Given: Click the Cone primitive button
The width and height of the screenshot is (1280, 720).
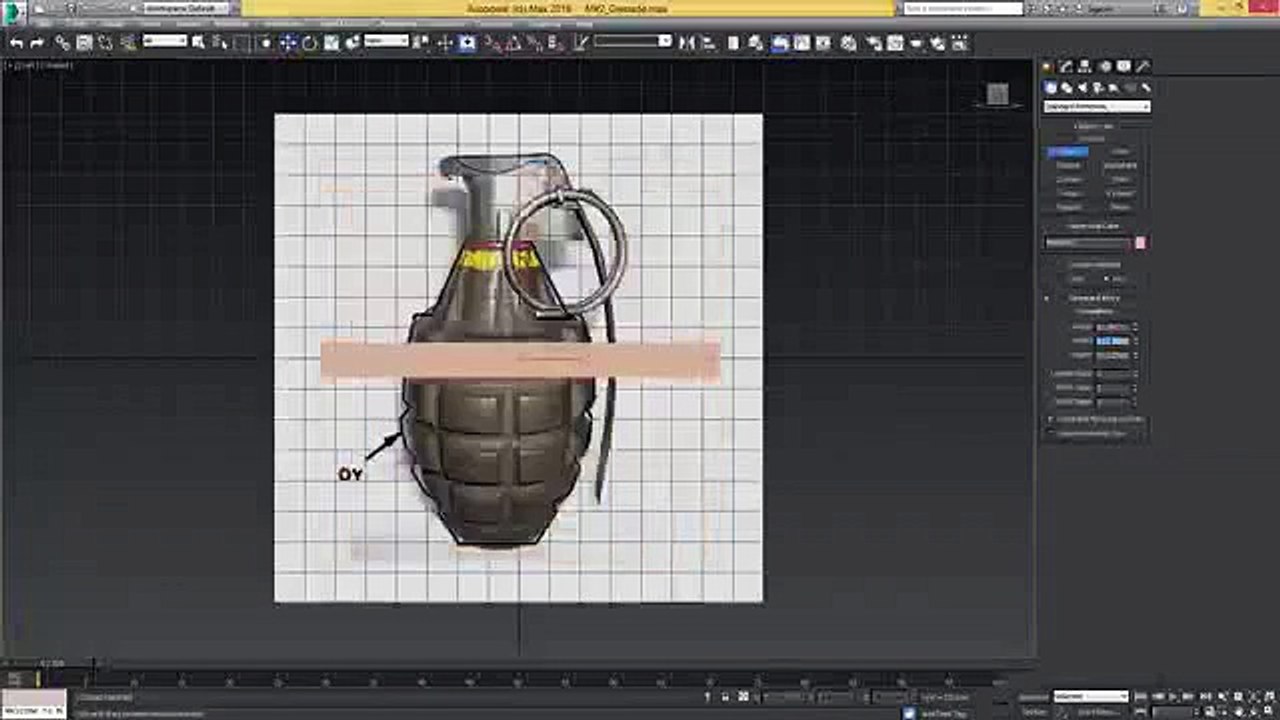Looking at the screenshot, I should click(x=1121, y=152).
